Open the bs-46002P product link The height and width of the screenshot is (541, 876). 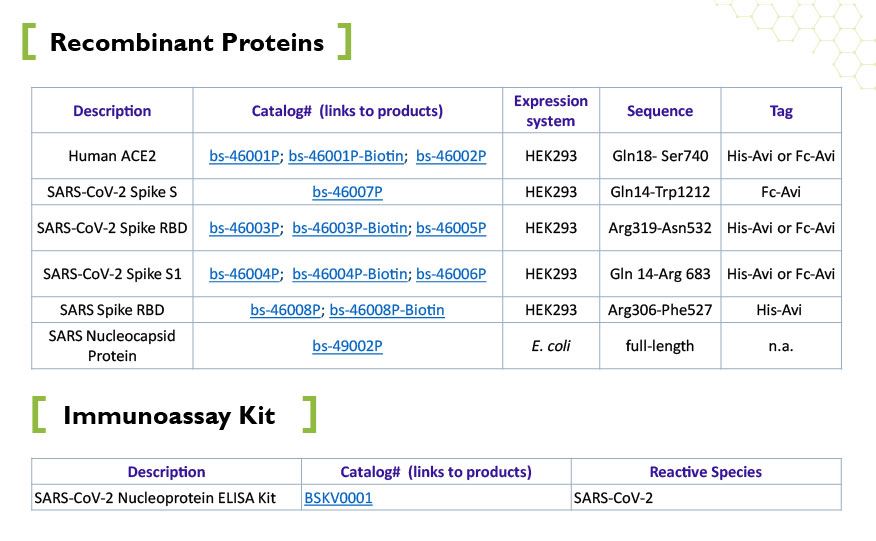(x=451, y=156)
